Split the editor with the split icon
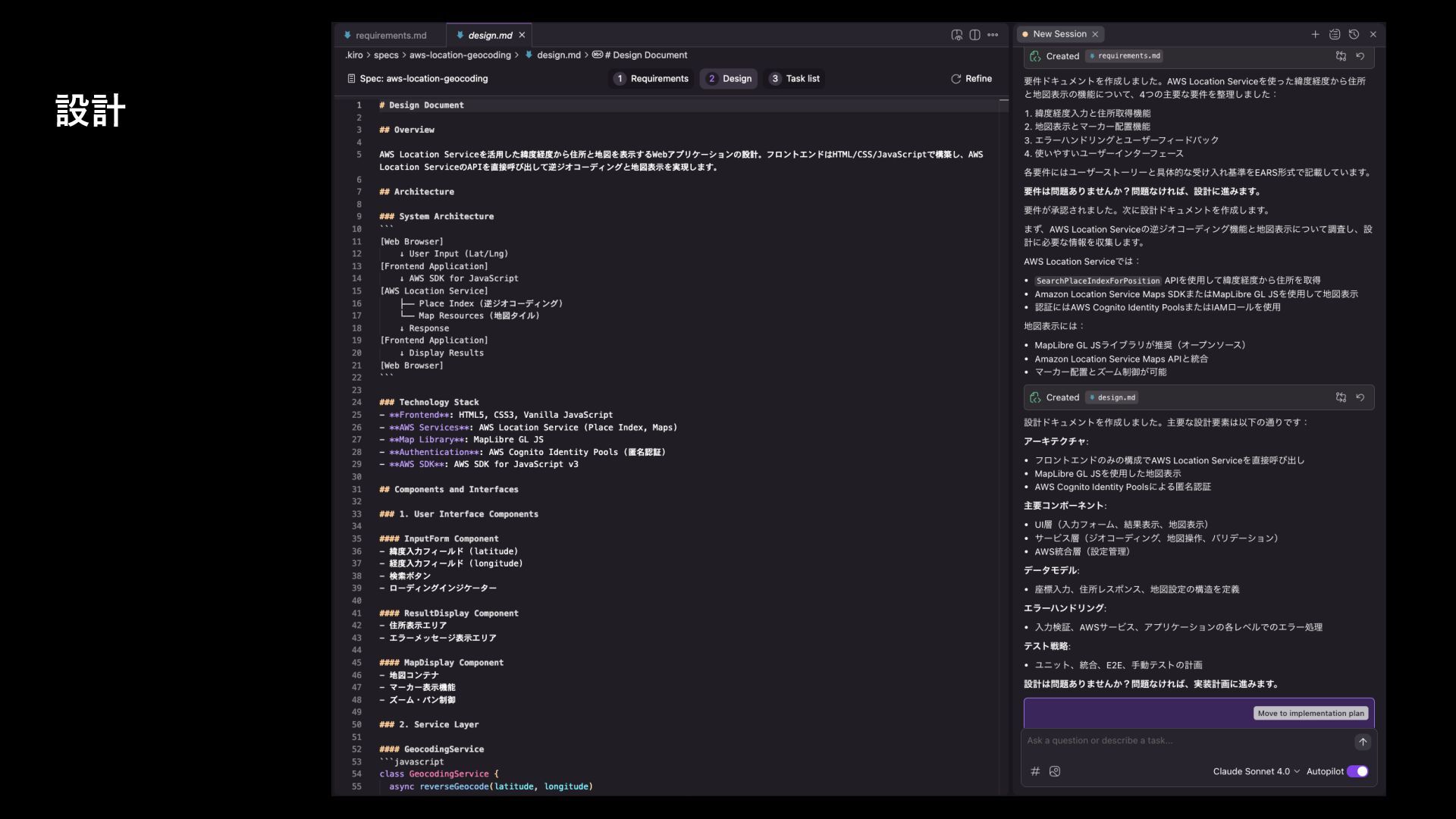The image size is (1456, 819). [x=975, y=35]
